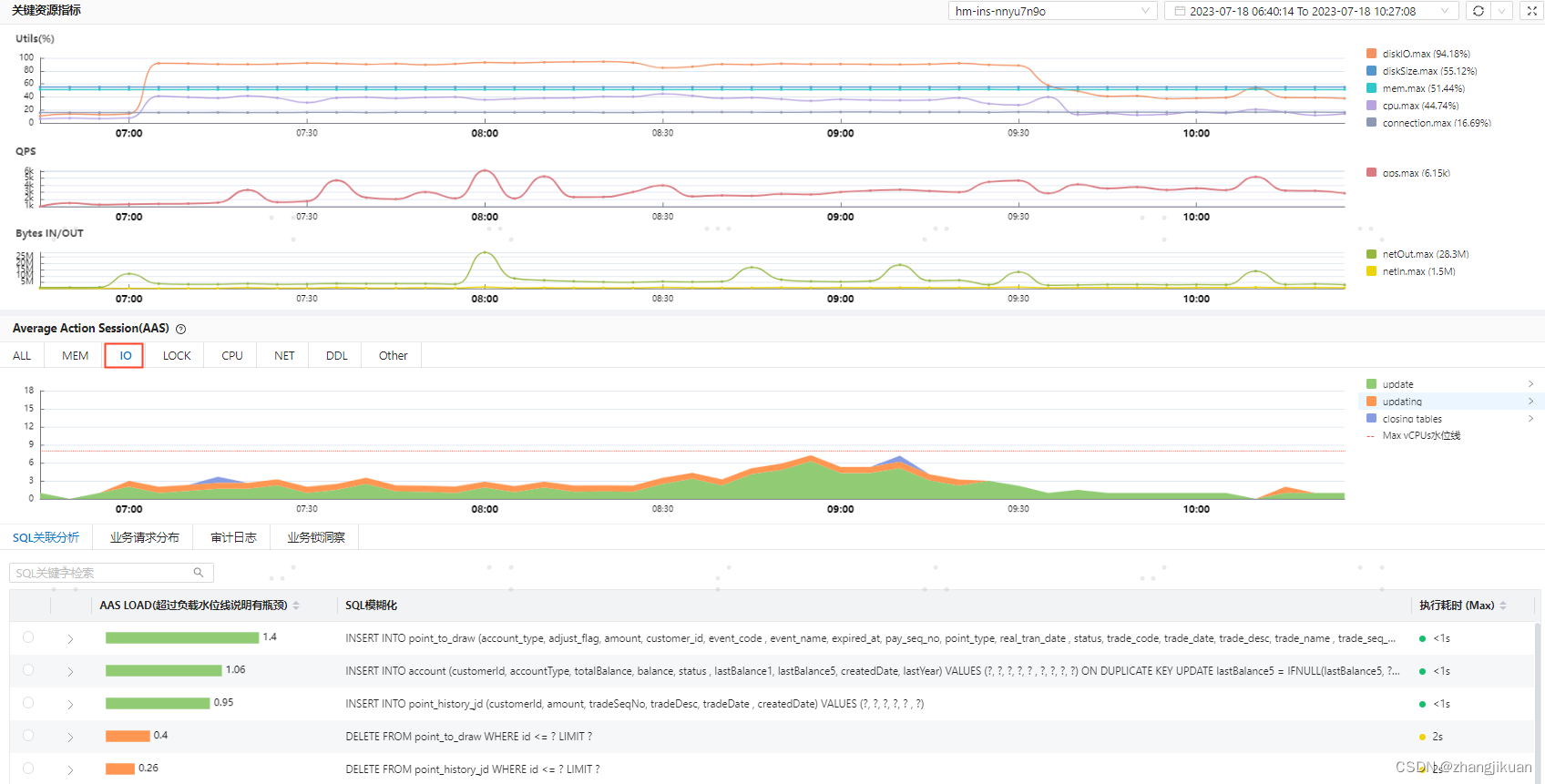
Task: Open the 业务请求分布 tab
Action: 144,537
